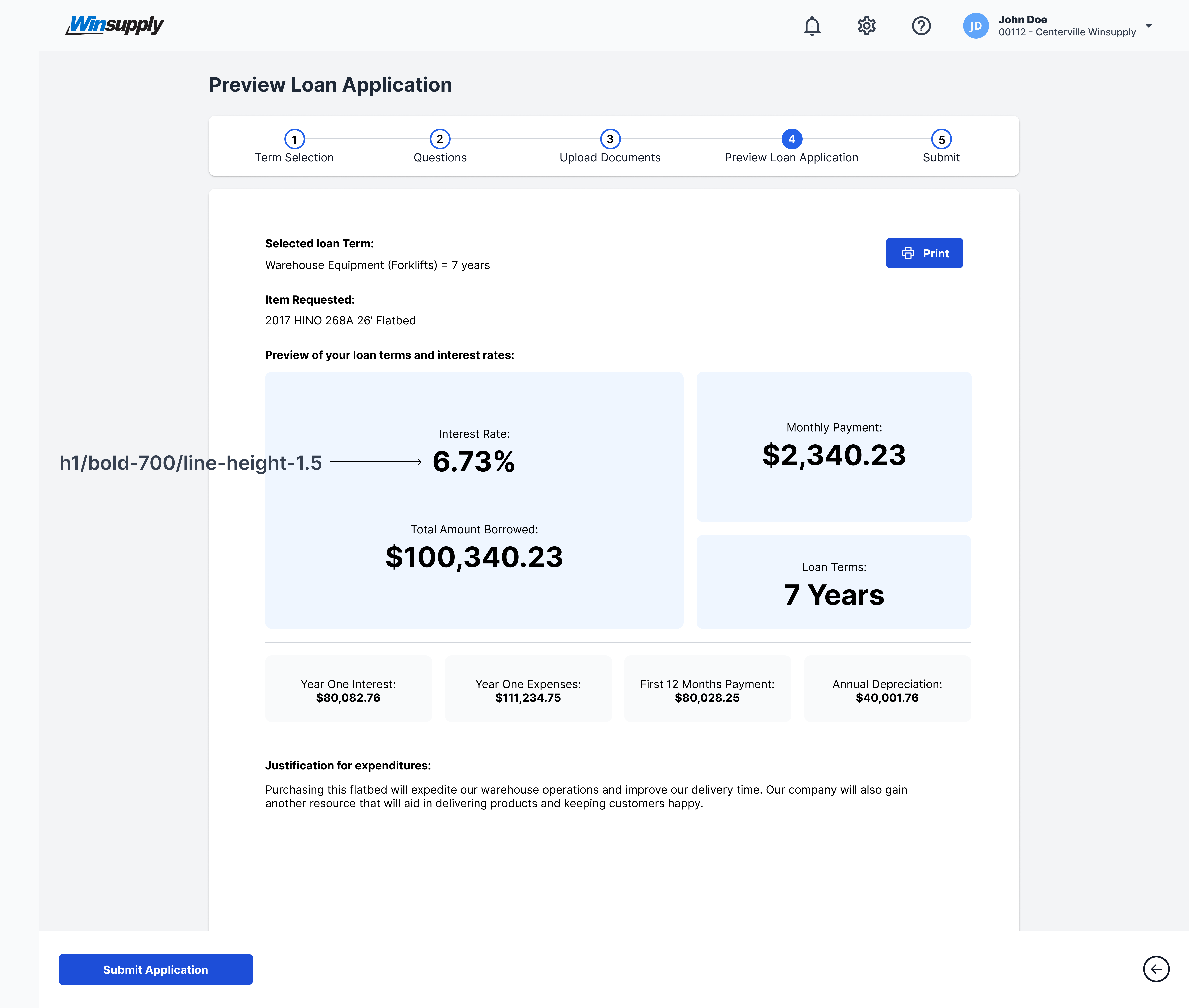
Task: Go to step 1 Term Selection
Action: point(294,139)
